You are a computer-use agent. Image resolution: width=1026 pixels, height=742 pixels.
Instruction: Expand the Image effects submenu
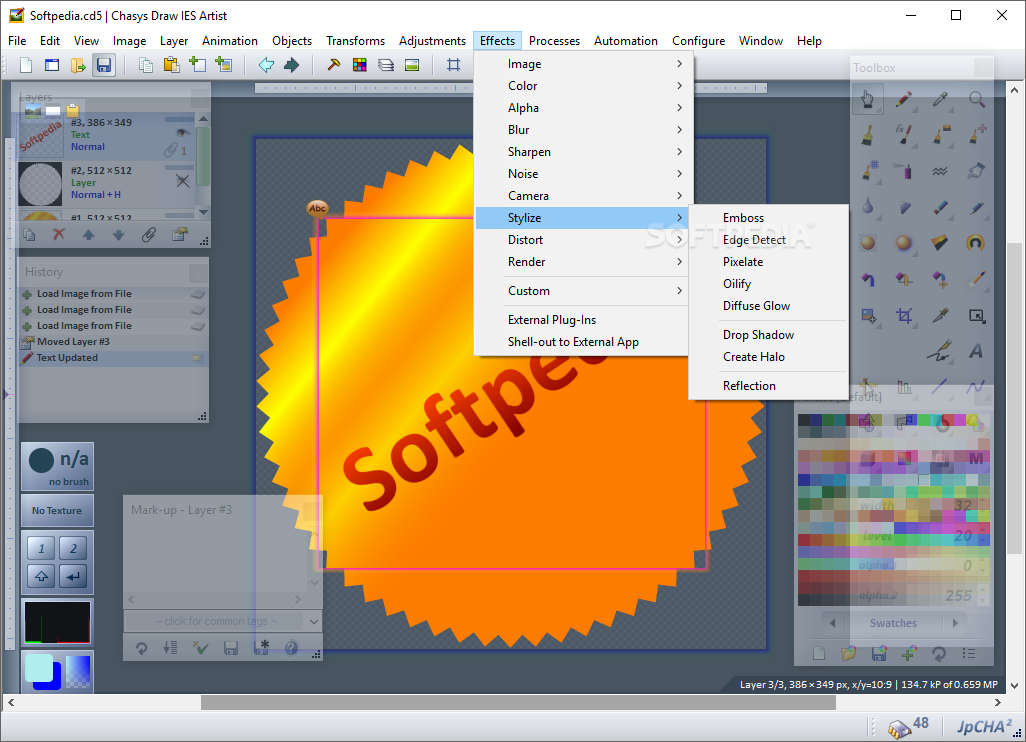(581, 64)
